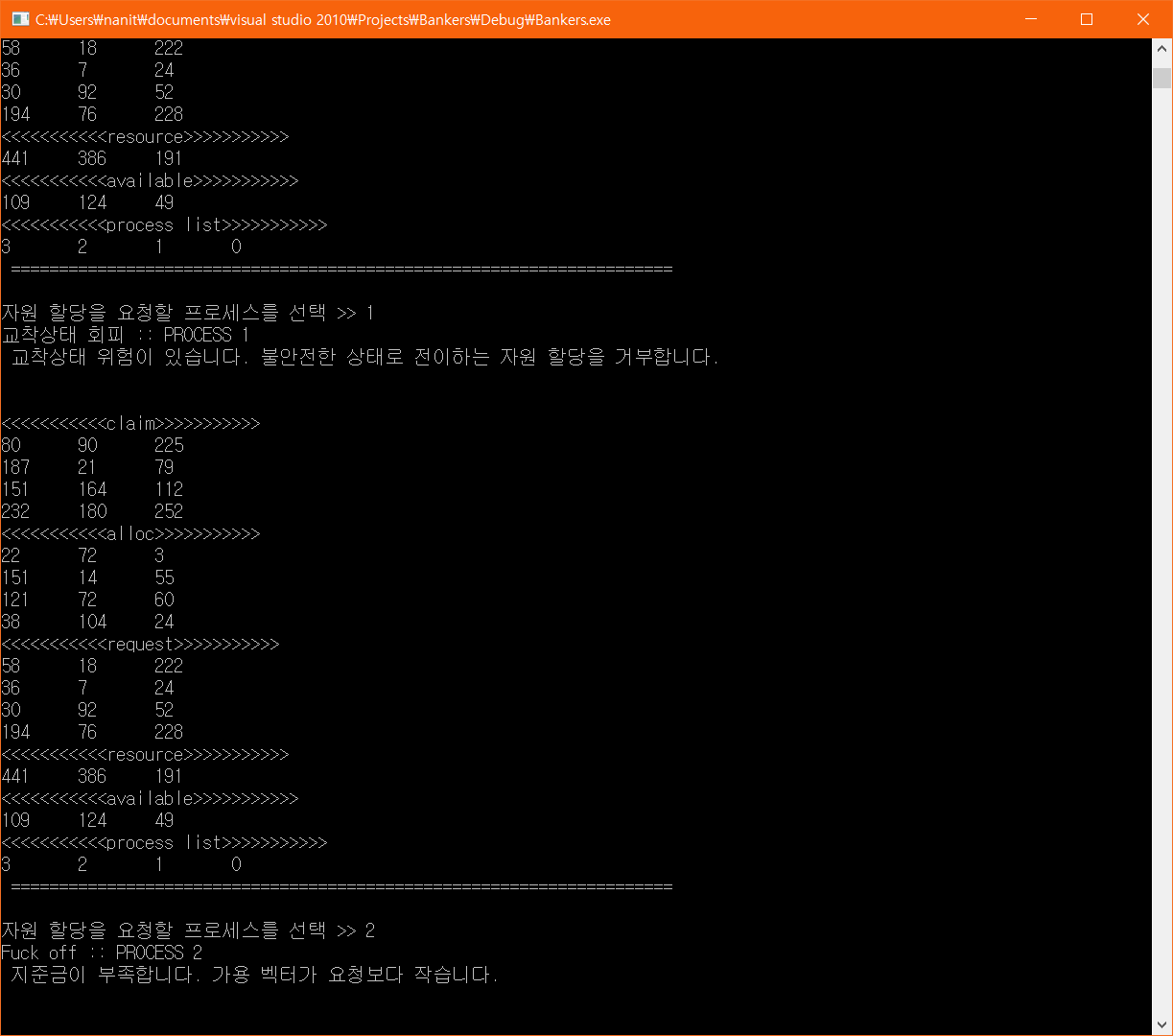Click the alloc row '121 72 60'
The width and height of the screenshot is (1173, 1036).
[x=87, y=600]
